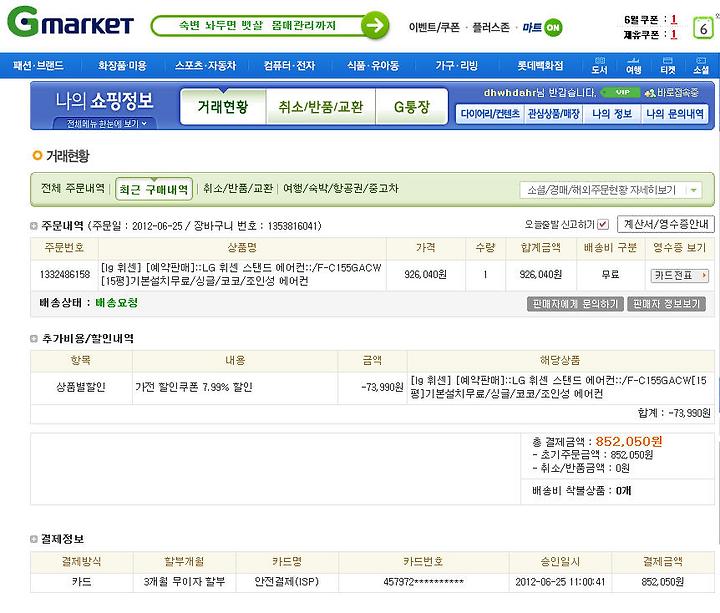Image resolution: width=720 pixels, height=613 pixels.
Task: Expand 전체메뉴 한눈에 보기
Action: [106, 123]
